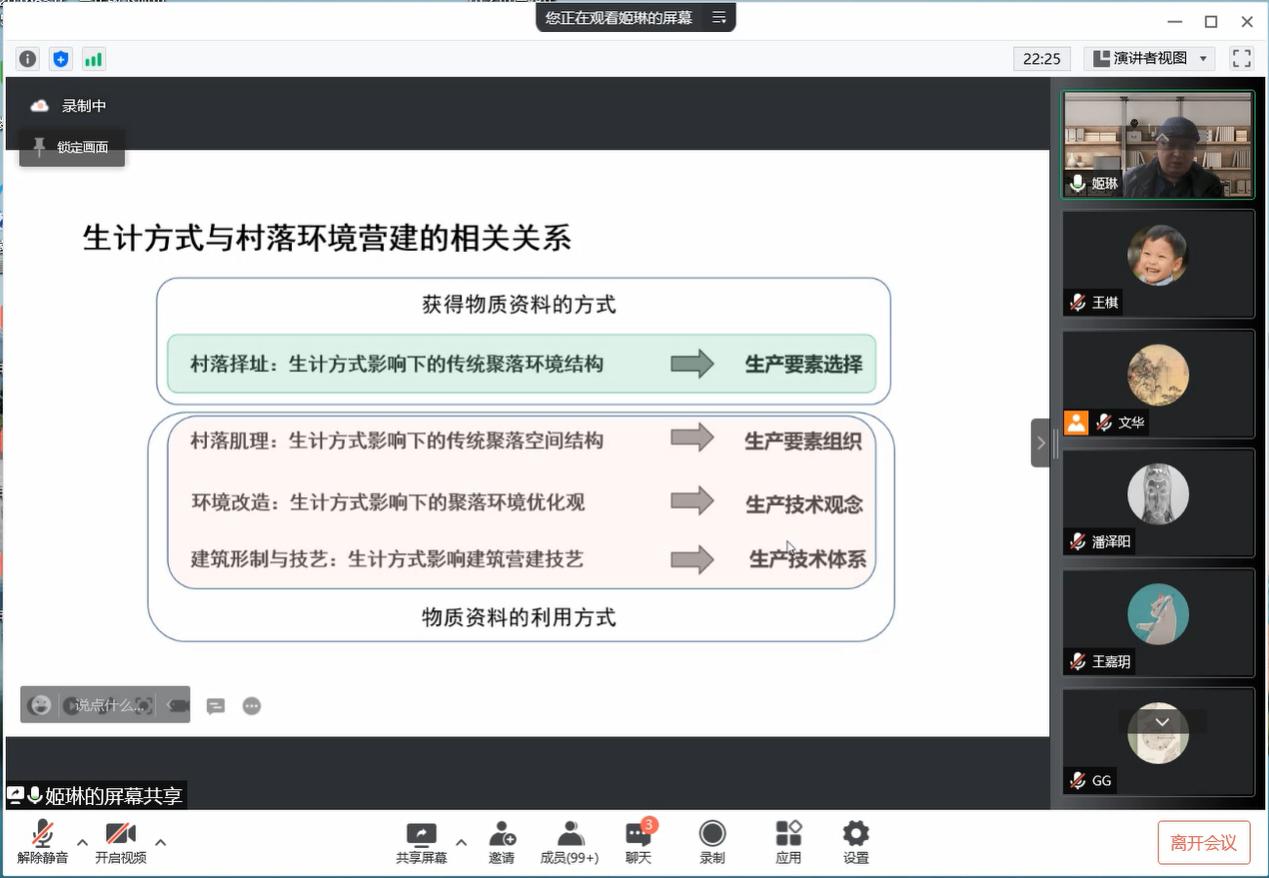Expand video options arrow next to camera

click(x=160, y=842)
